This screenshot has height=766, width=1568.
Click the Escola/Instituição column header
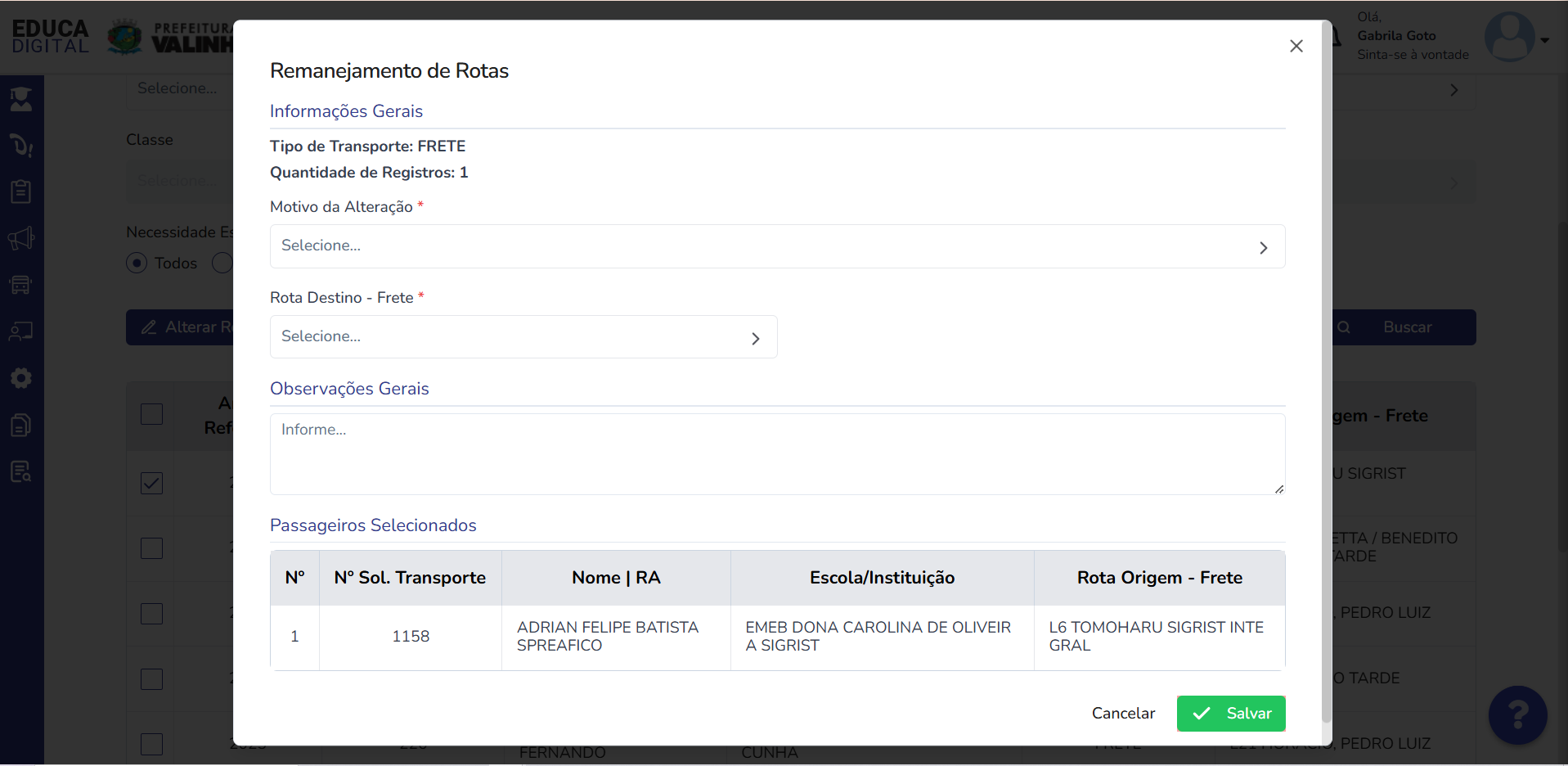pyautogui.click(x=882, y=578)
